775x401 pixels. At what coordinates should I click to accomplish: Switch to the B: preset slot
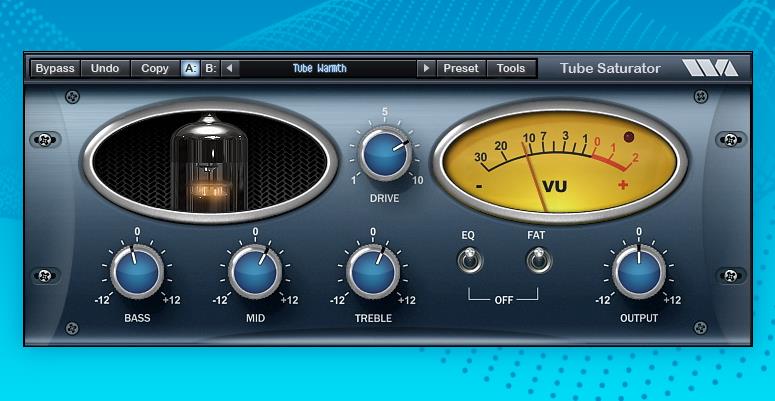click(210, 68)
